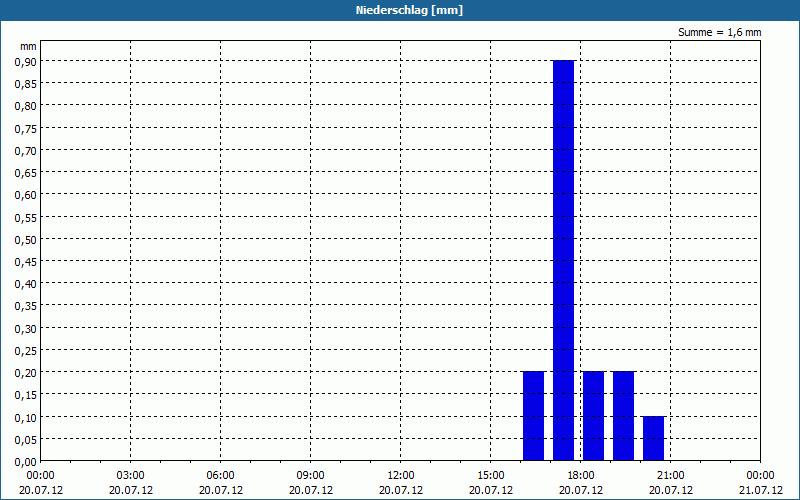The height and width of the screenshot is (500, 800).
Task: Select the y-axis value "0,85"
Action: click(x=26, y=84)
